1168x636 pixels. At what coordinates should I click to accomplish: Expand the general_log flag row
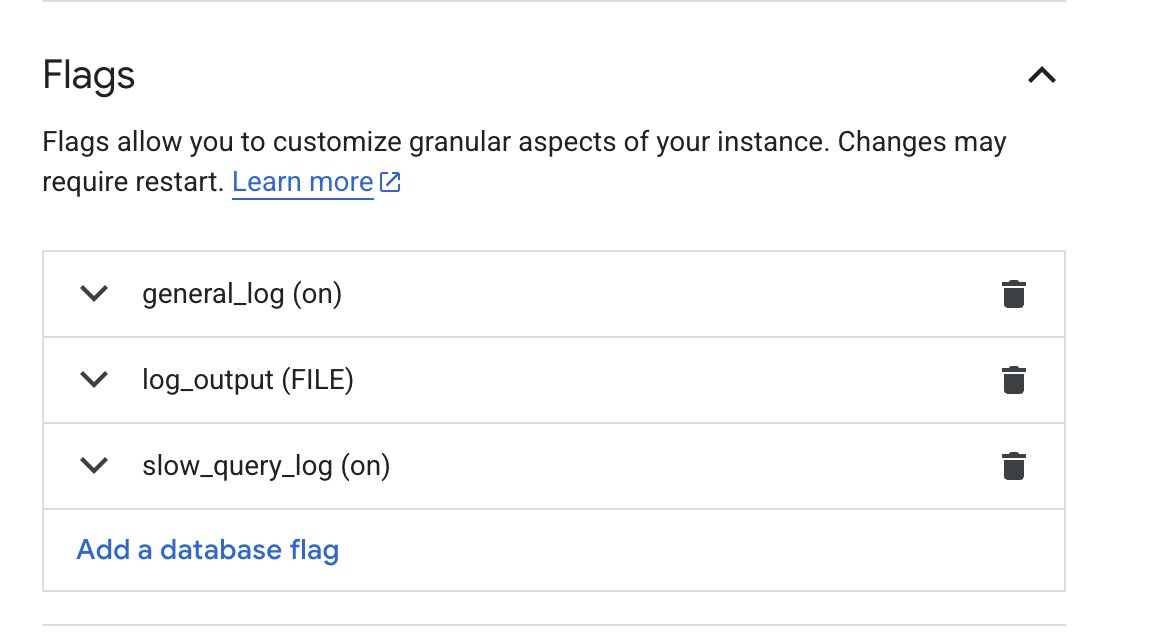pyautogui.click(x=94, y=295)
